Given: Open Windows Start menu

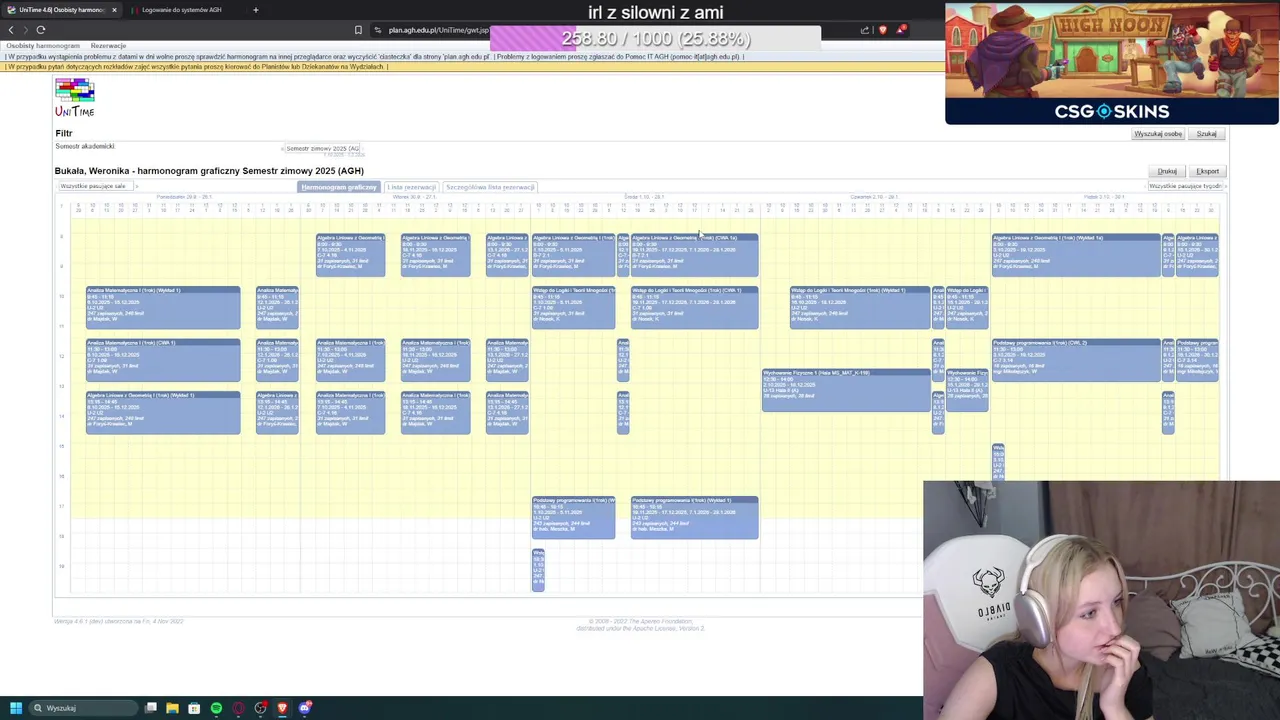Looking at the screenshot, I should [x=15, y=708].
